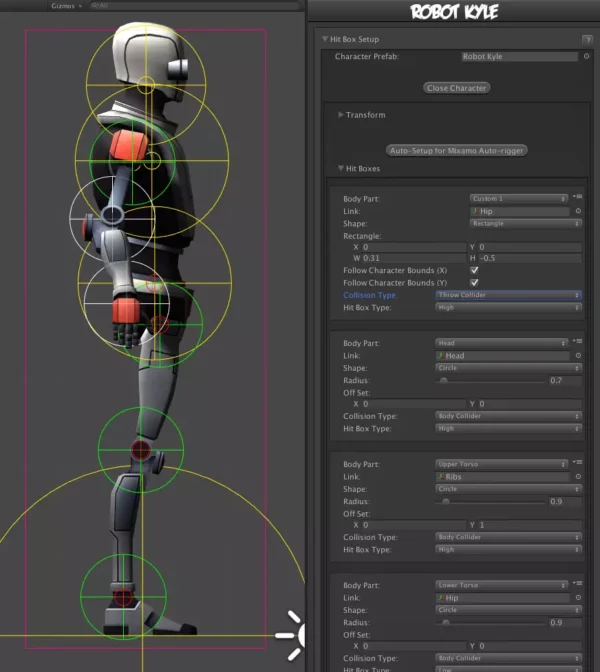This screenshot has height=672, width=600.
Task: Open options menu icon for Lower Torso hit box
Action: coord(578,584)
